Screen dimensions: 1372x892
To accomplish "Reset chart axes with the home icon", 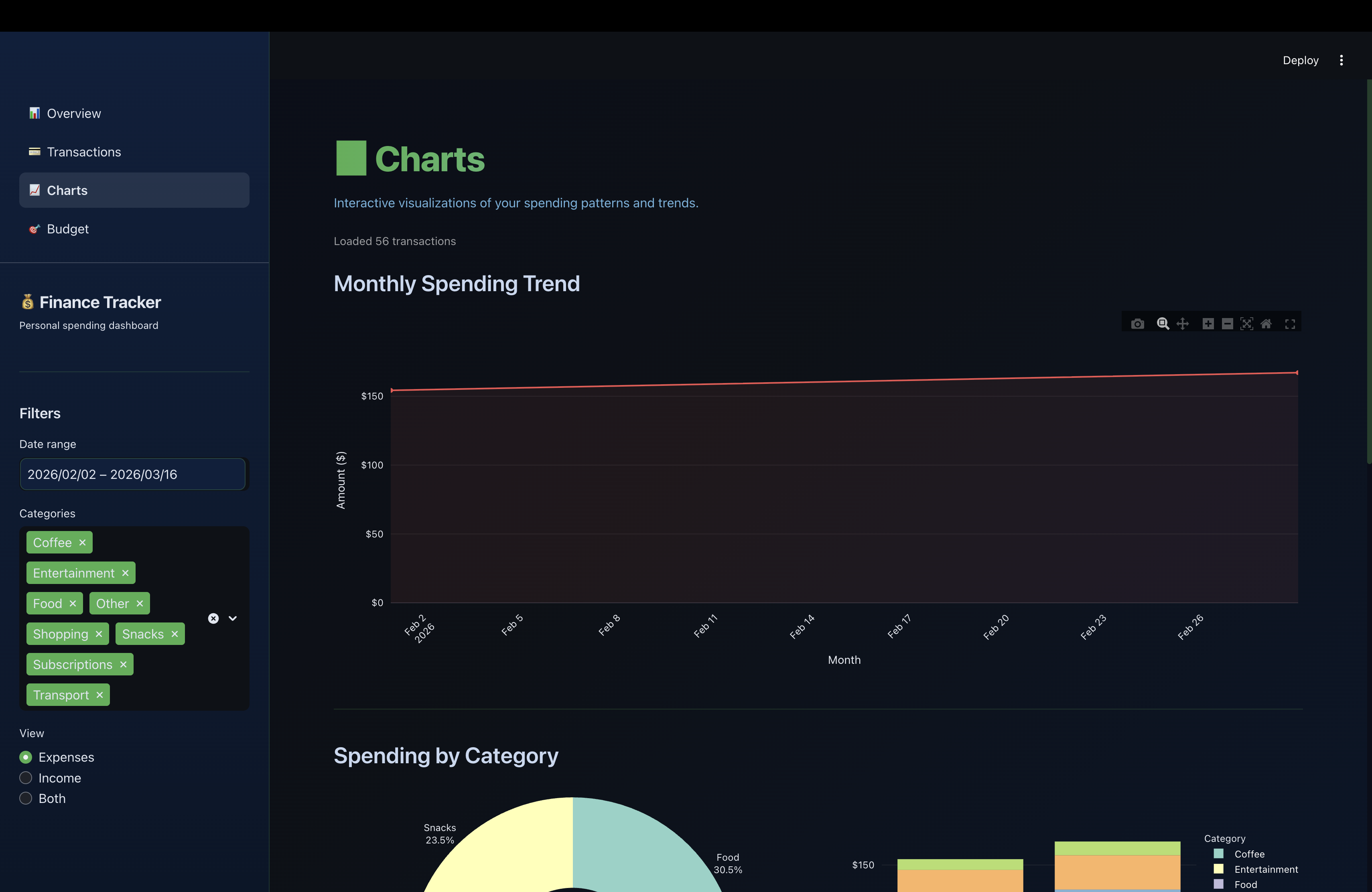I will [1266, 323].
